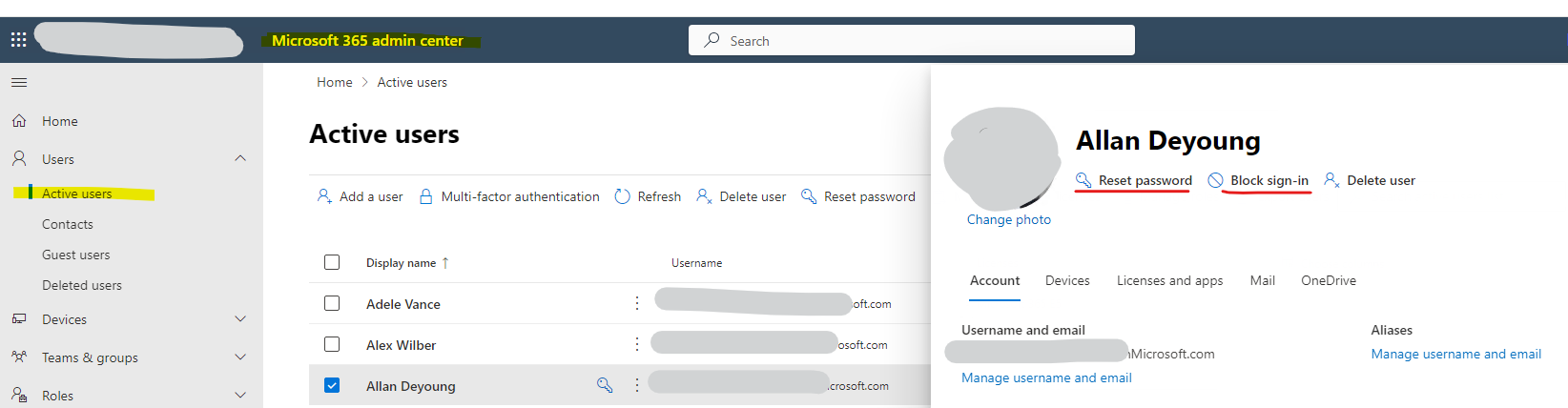Screen dimensions: 1568x408
Task: Click Multi-factor authentication label
Action: click(x=521, y=196)
